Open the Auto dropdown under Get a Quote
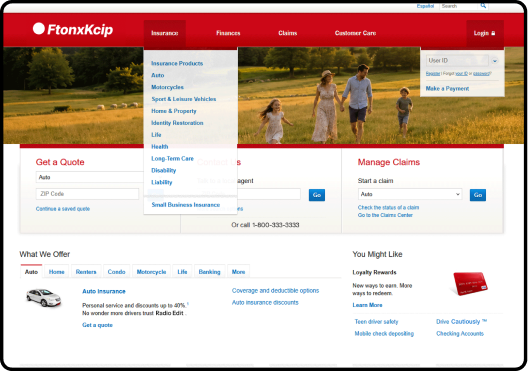This screenshot has height=371, width=528. (90, 177)
